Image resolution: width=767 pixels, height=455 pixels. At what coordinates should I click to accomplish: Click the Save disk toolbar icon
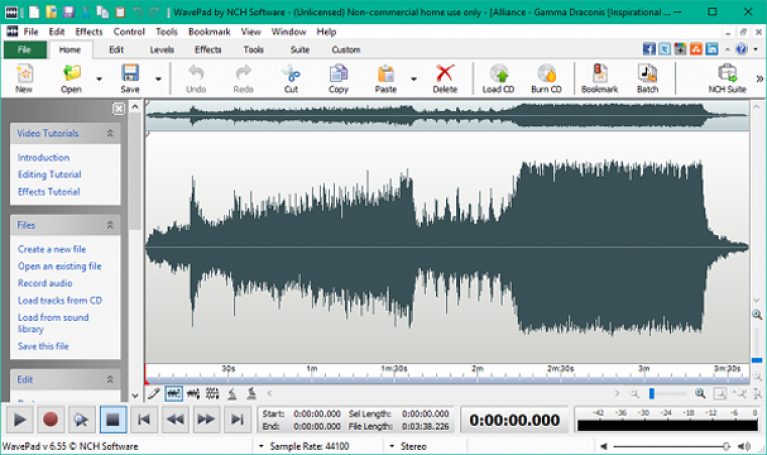[x=130, y=73]
